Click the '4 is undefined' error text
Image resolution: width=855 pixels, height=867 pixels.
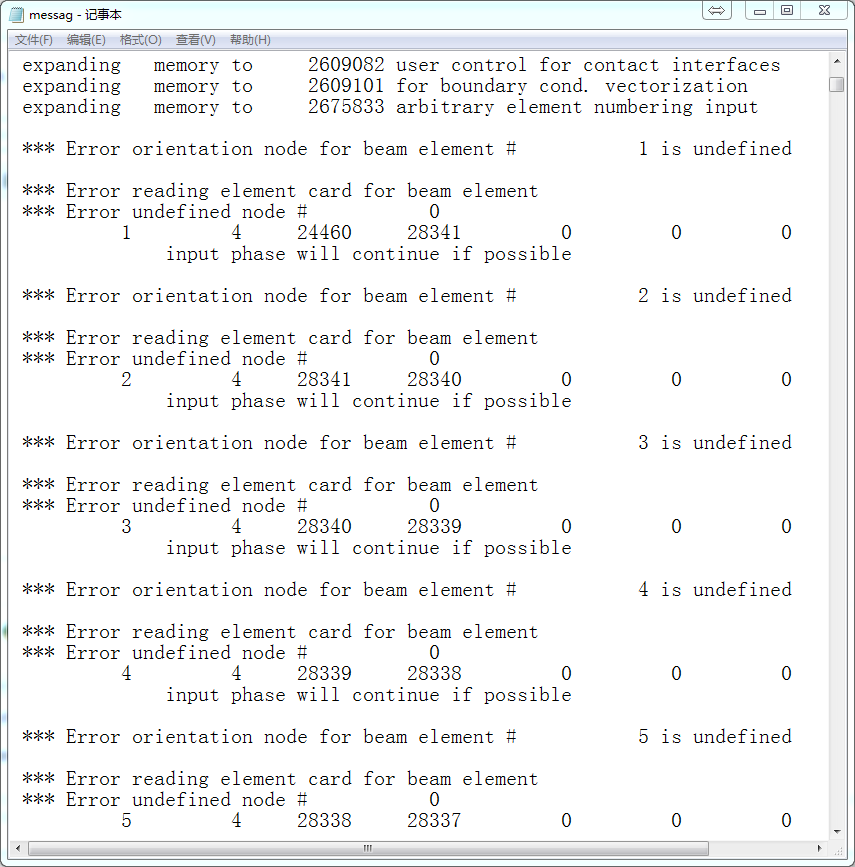click(715, 591)
